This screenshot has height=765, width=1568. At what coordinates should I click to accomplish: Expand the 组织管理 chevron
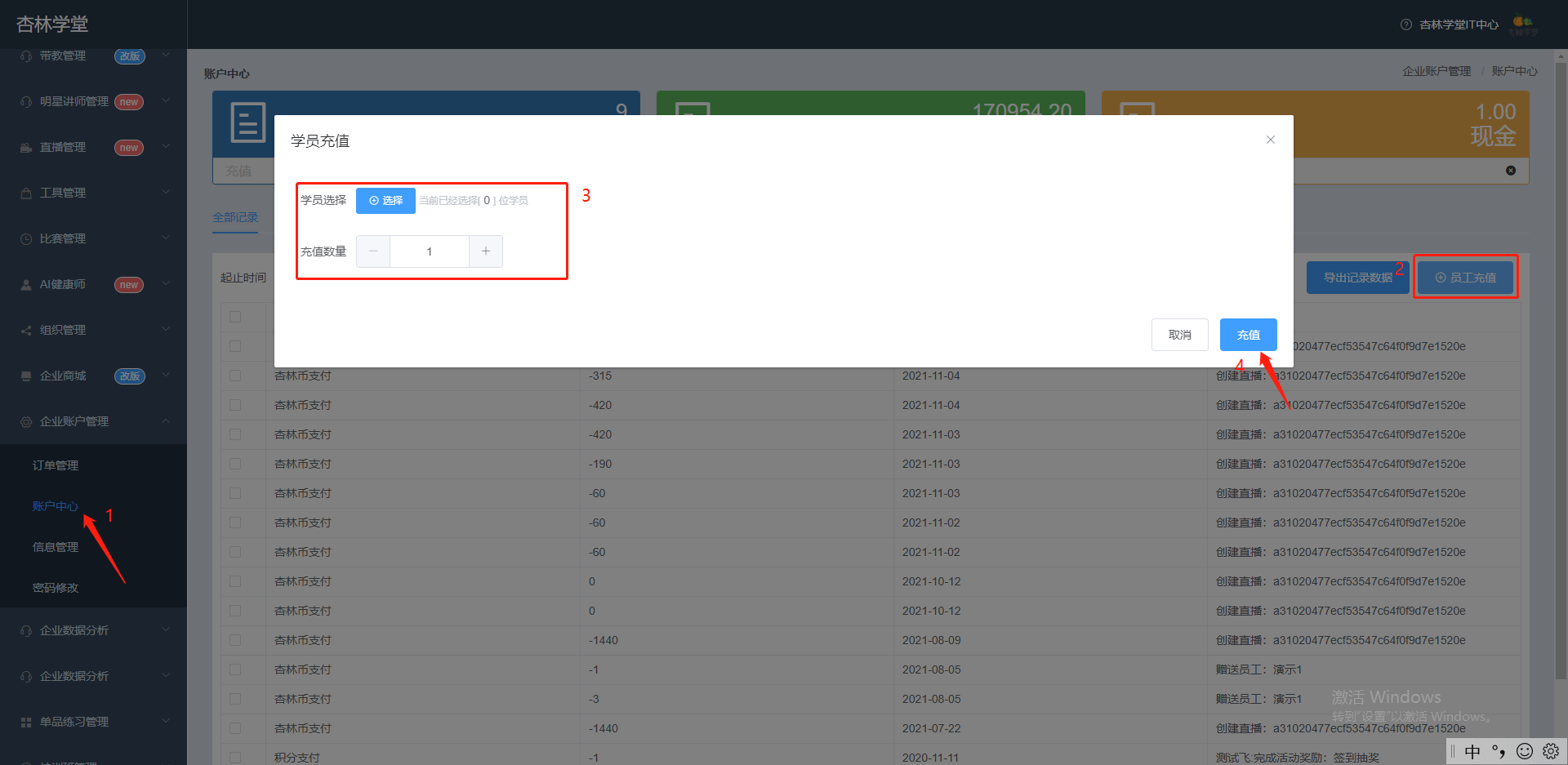pyautogui.click(x=166, y=330)
